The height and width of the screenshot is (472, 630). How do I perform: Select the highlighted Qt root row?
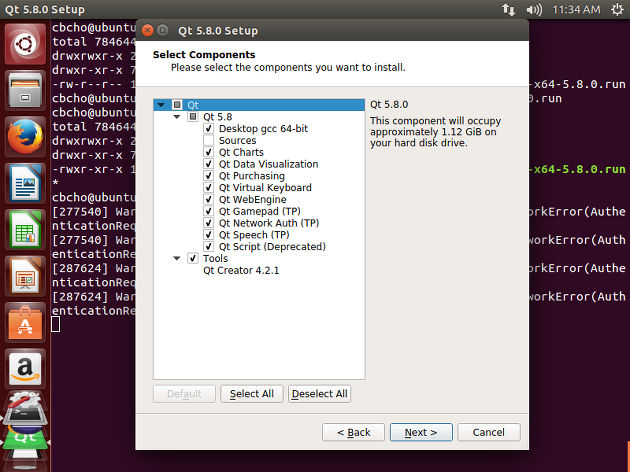[259, 105]
